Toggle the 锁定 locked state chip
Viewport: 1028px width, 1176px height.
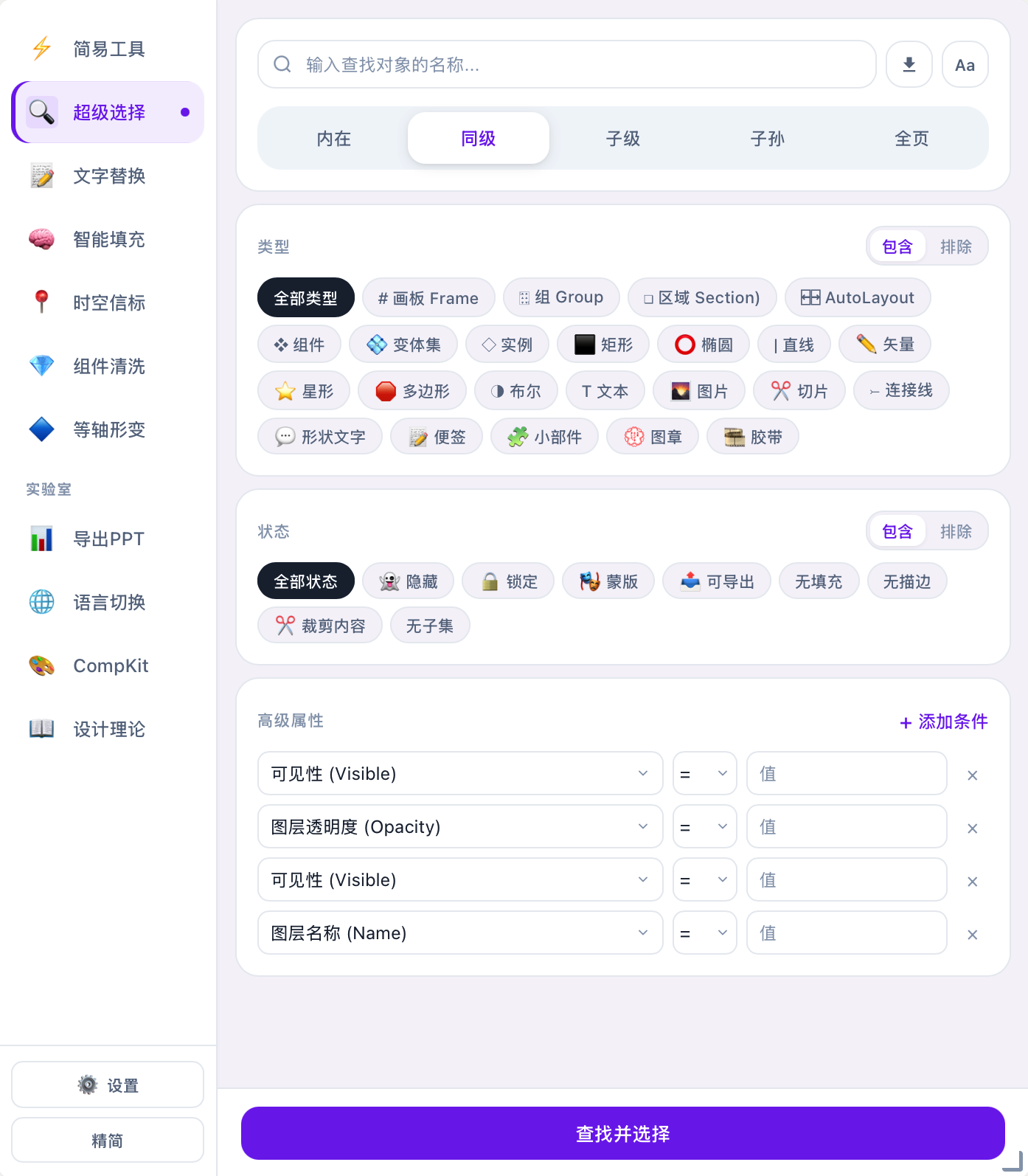tap(508, 581)
